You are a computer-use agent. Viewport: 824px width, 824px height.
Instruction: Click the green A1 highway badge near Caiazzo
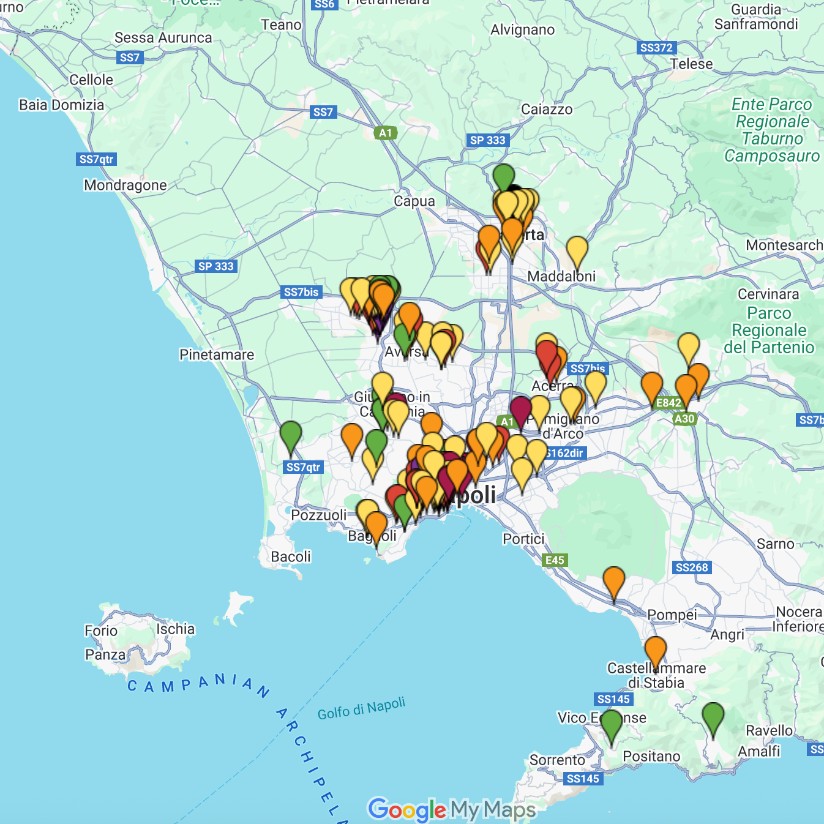[x=386, y=132]
